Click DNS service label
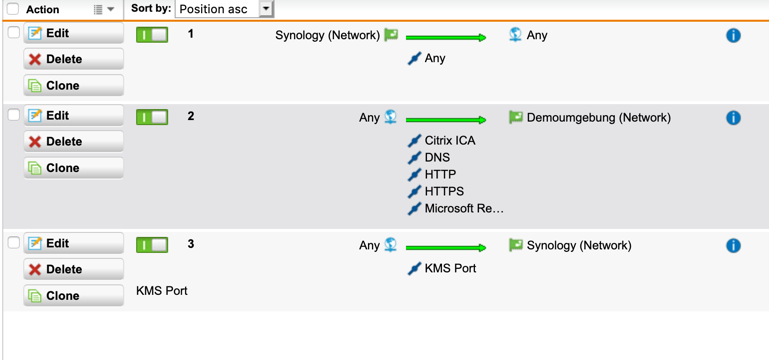Viewport: 769px width, 360px height. click(x=437, y=158)
